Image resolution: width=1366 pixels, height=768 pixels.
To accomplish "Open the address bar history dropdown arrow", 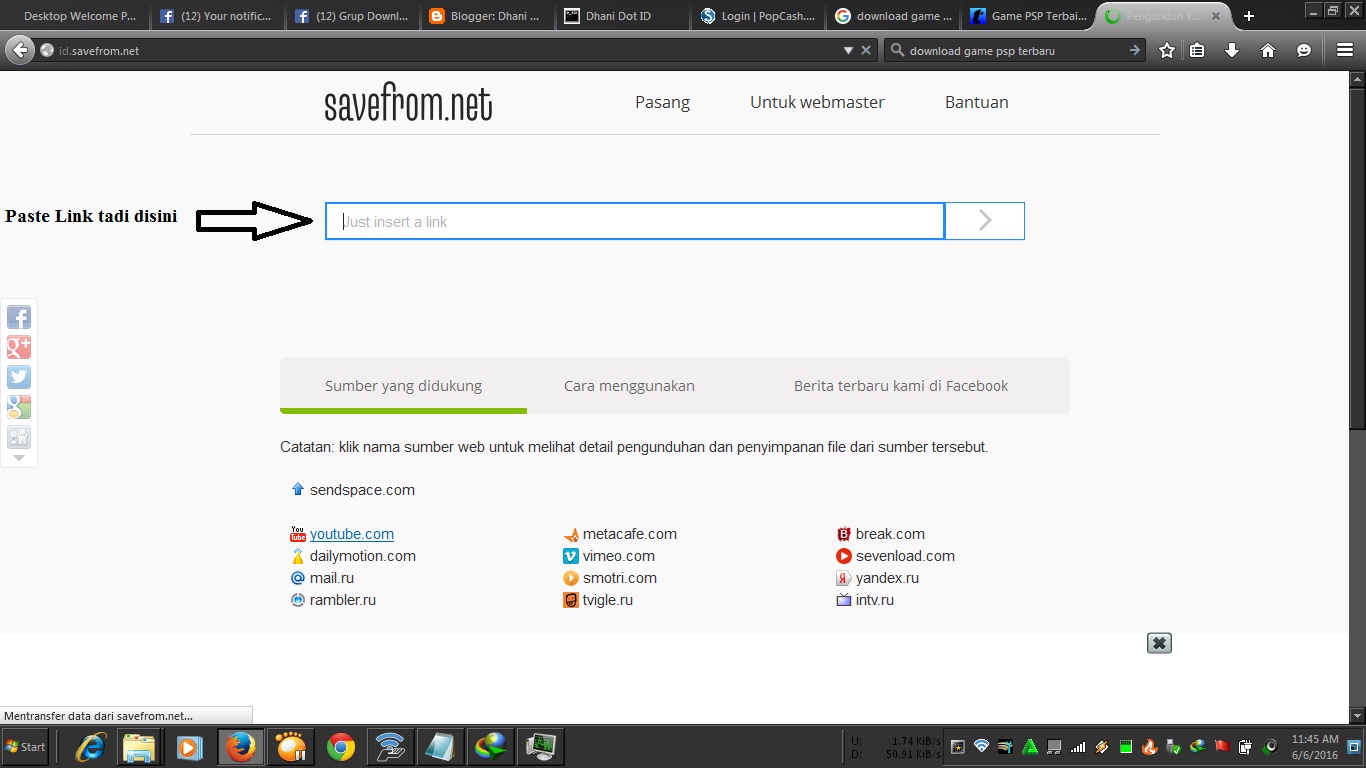I will pyautogui.click(x=848, y=50).
